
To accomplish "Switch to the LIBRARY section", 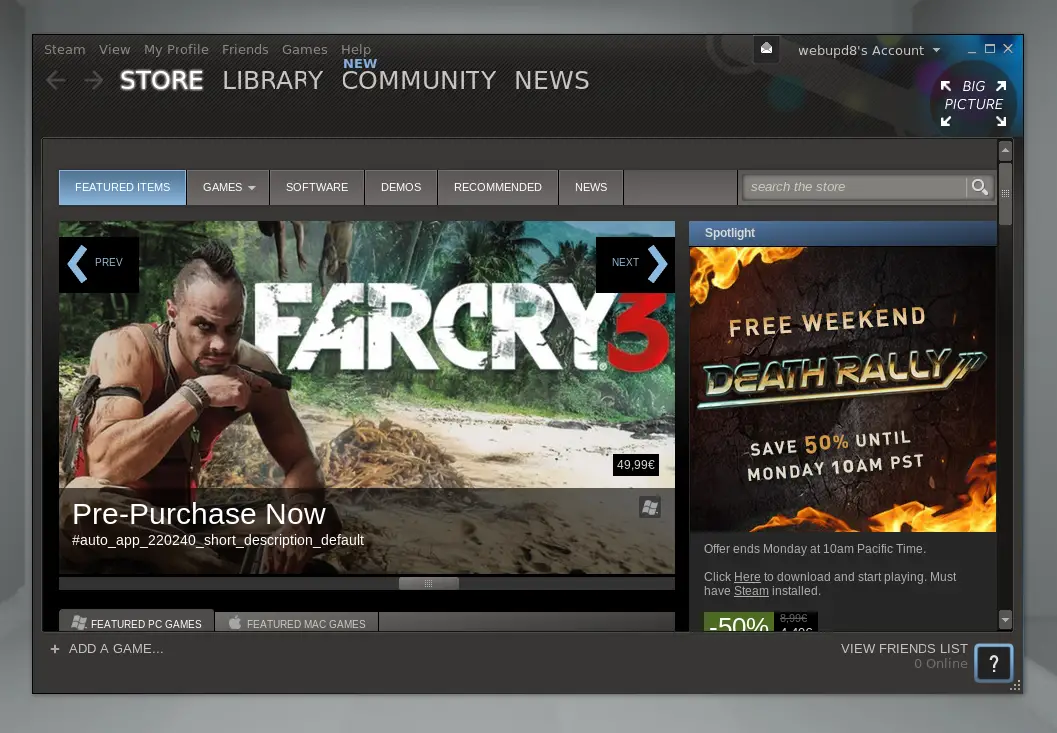I will pyautogui.click(x=273, y=80).
